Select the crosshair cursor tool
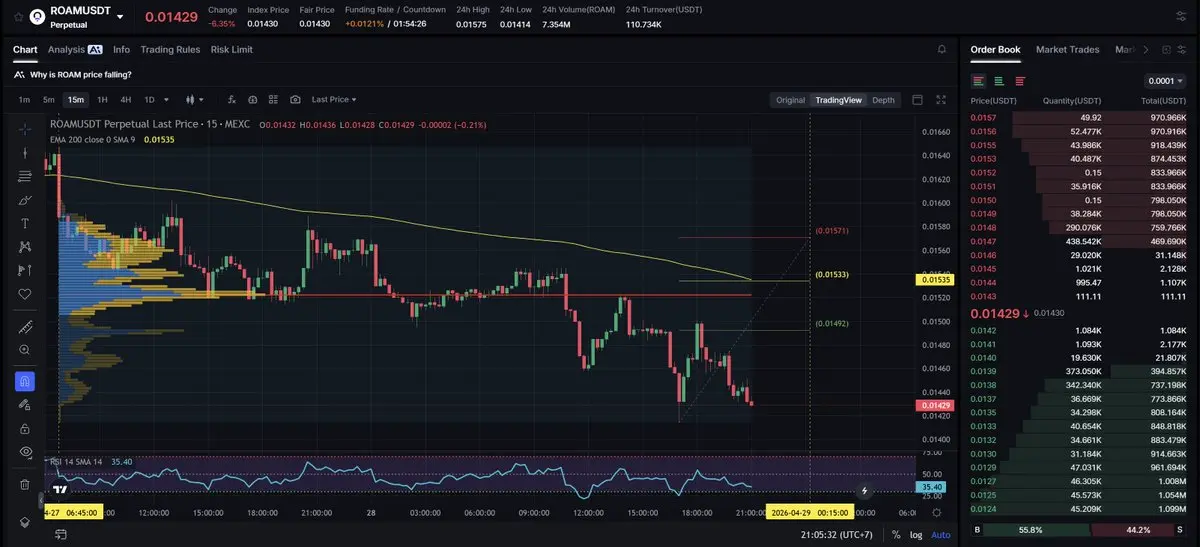 click(x=25, y=129)
